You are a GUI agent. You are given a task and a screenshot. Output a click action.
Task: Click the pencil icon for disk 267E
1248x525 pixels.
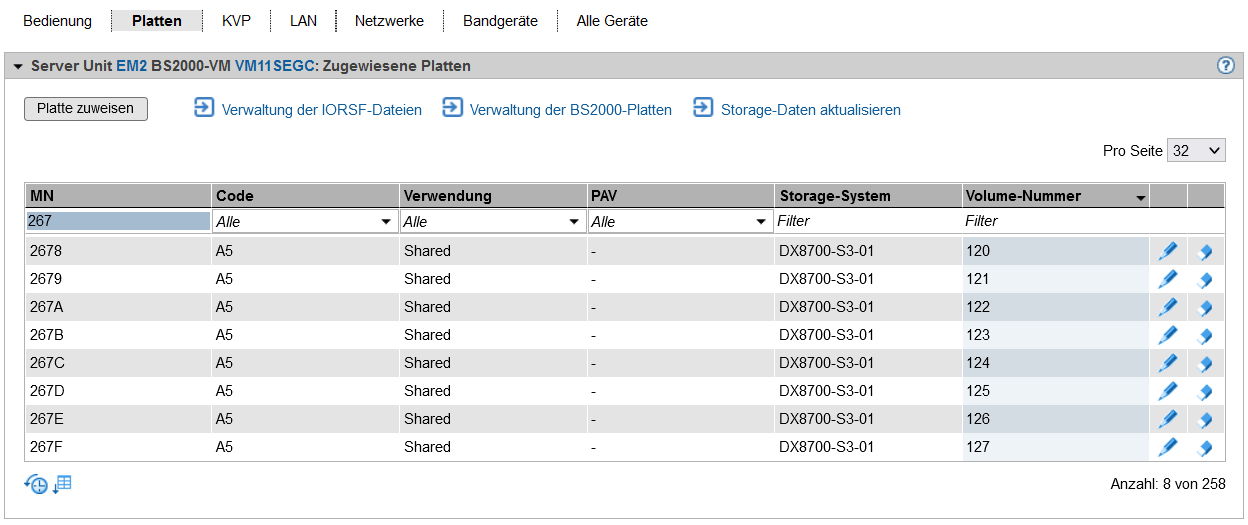pyautogui.click(x=1167, y=419)
